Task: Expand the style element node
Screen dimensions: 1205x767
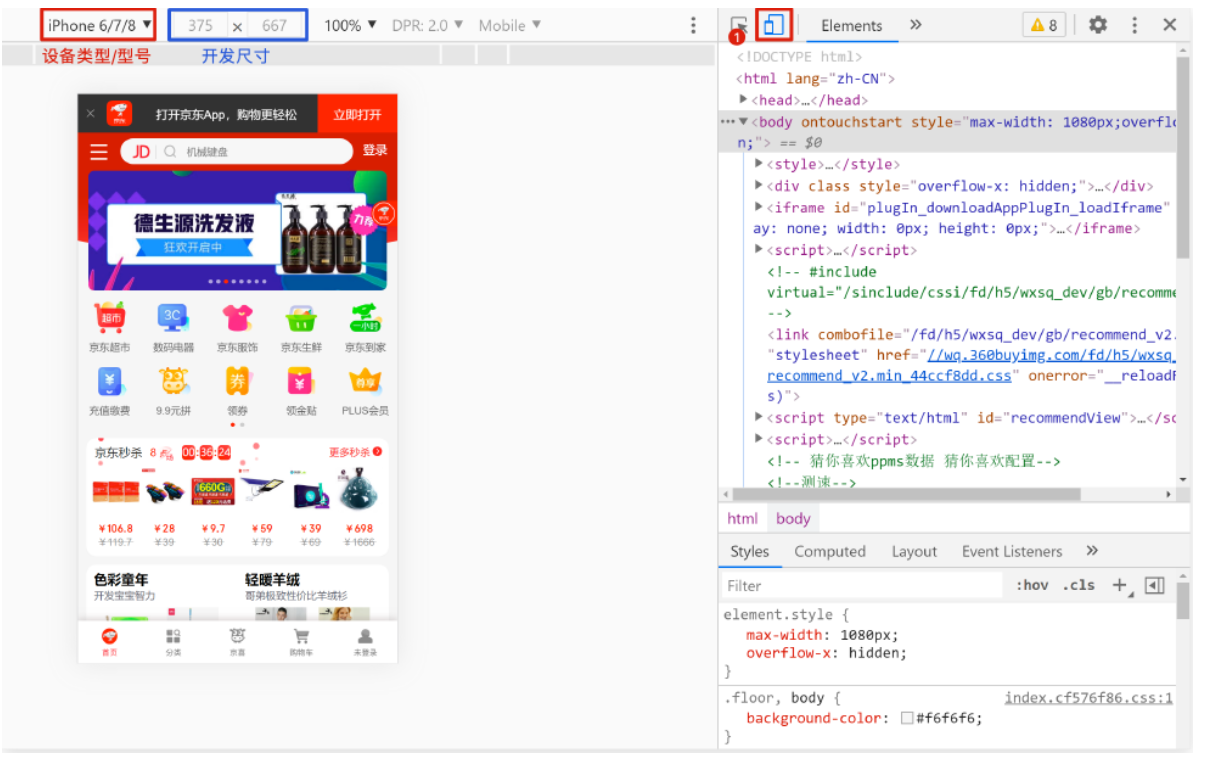Action: point(760,164)
